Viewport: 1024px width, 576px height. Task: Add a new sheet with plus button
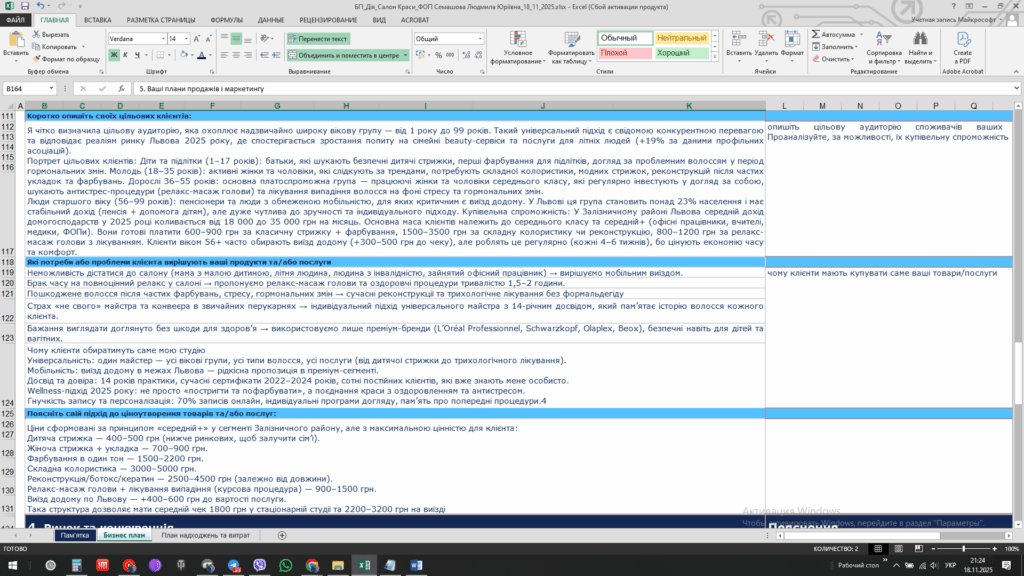pos(282,536)
